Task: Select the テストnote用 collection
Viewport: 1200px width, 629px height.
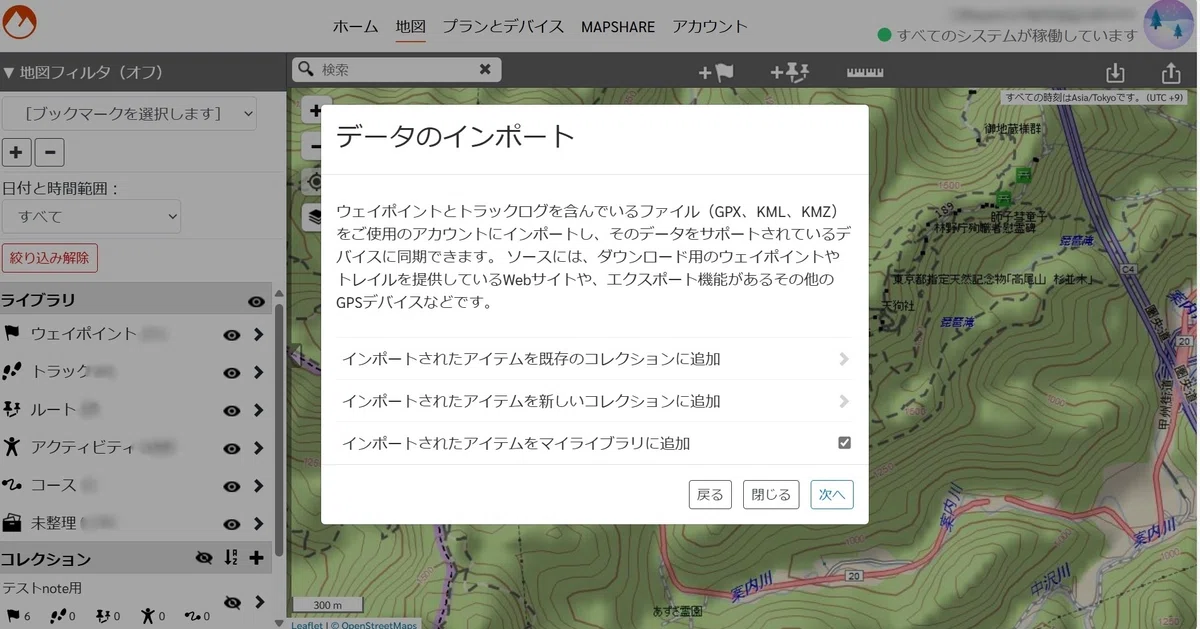Action: point(42,588)
